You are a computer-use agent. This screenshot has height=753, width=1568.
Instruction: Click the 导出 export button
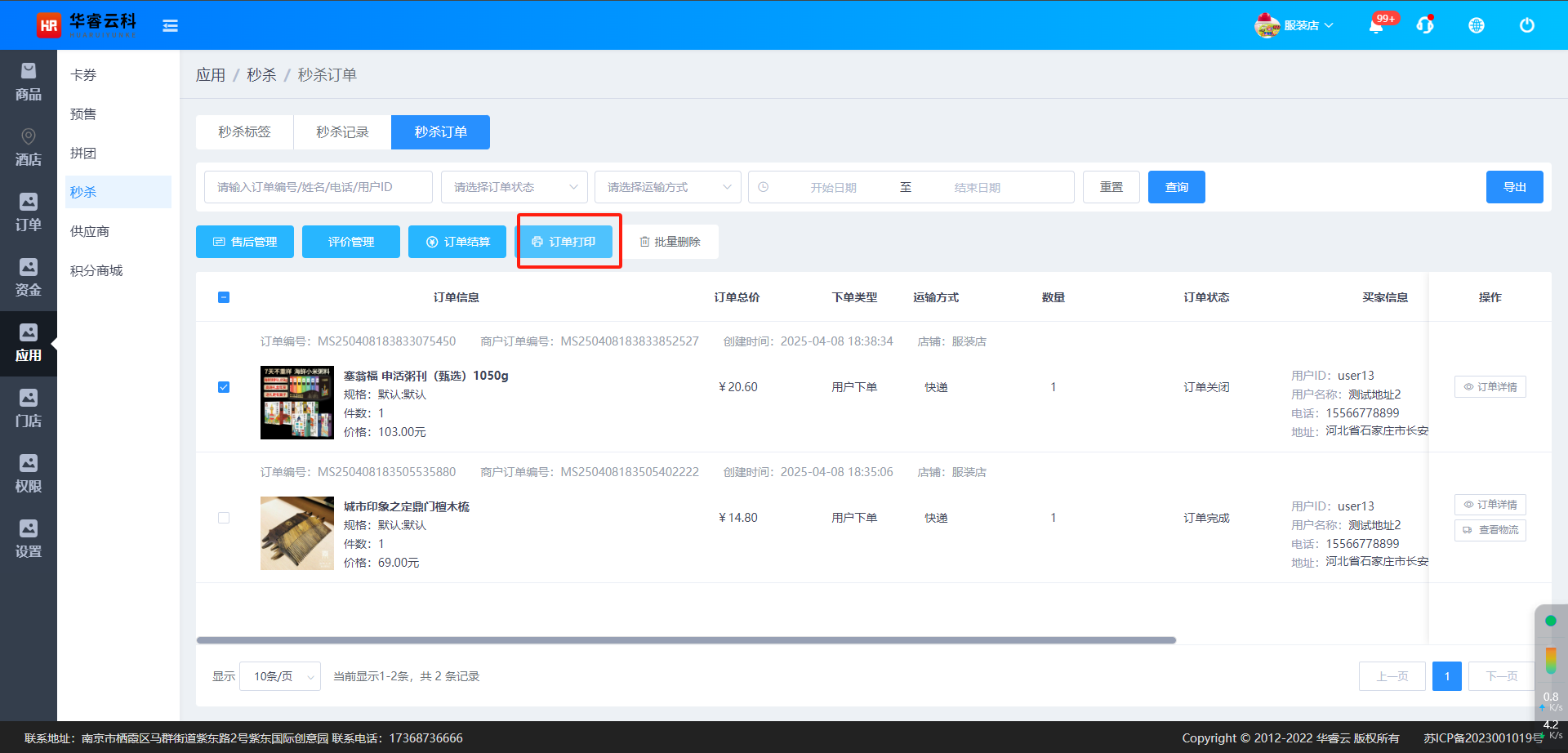coord(1514,187)
